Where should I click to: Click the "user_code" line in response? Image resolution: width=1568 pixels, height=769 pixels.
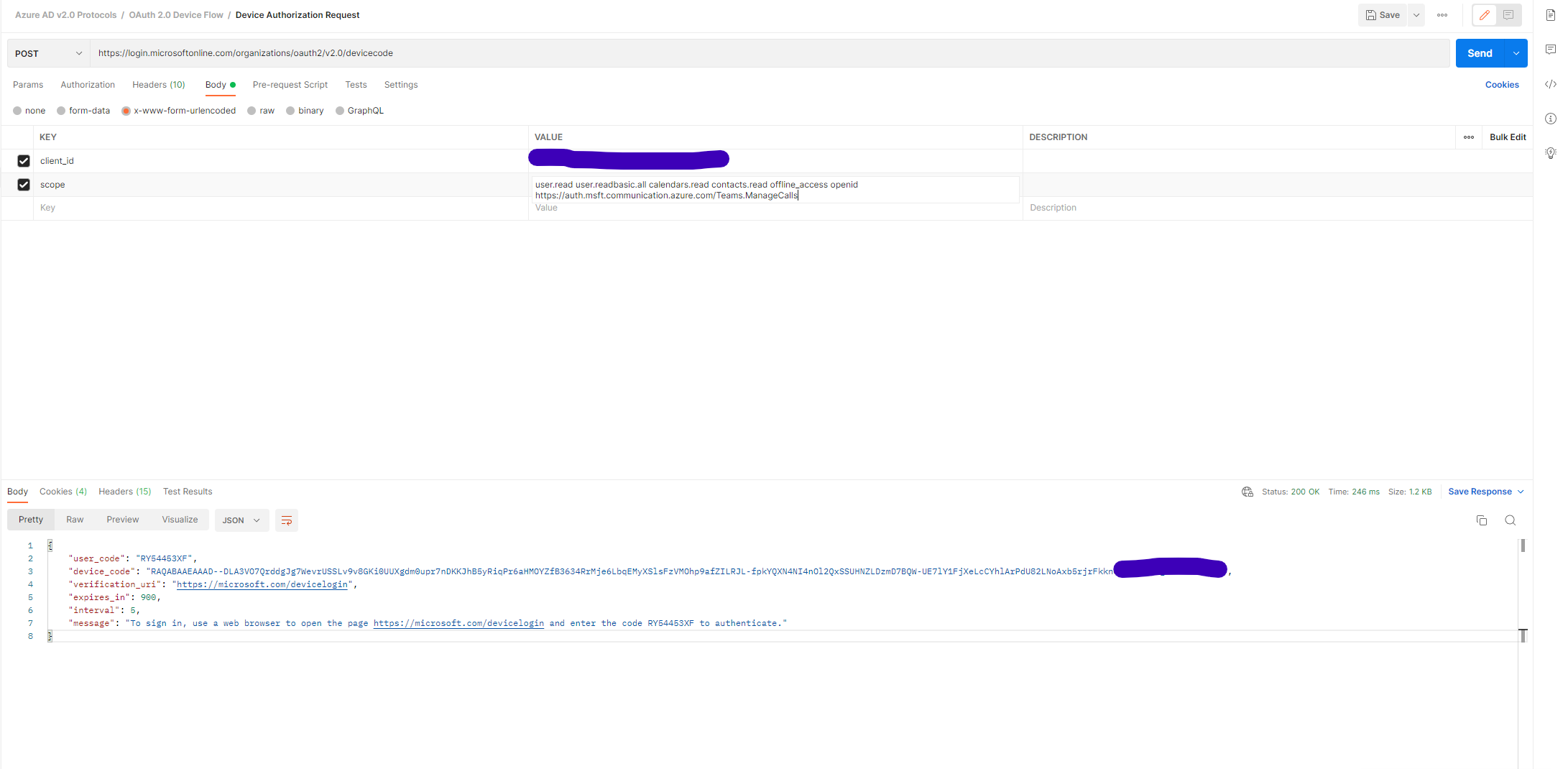click(132, 558)
